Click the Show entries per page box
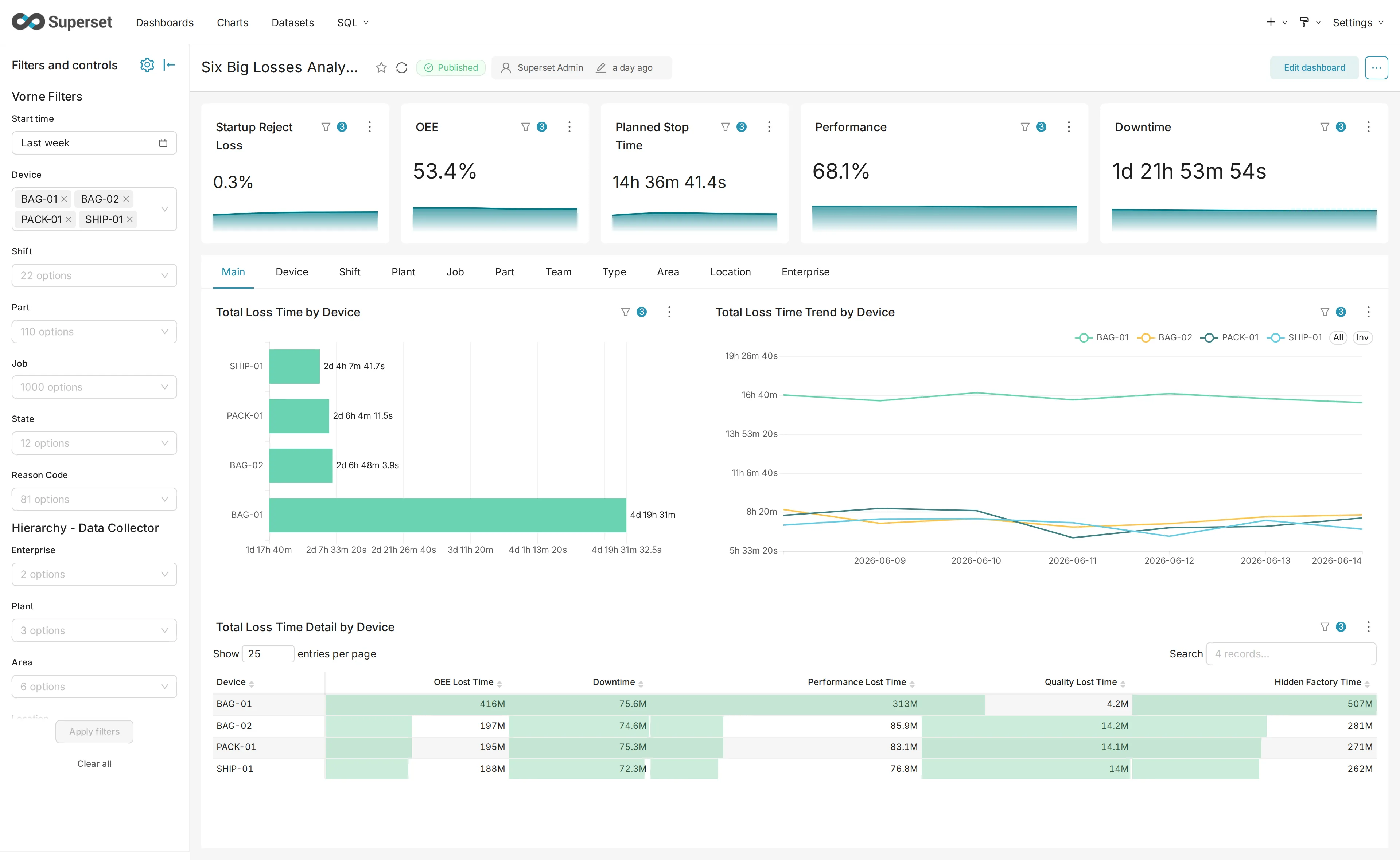Viewport: 1400px width, 860px height. click(x=268, y=653)
